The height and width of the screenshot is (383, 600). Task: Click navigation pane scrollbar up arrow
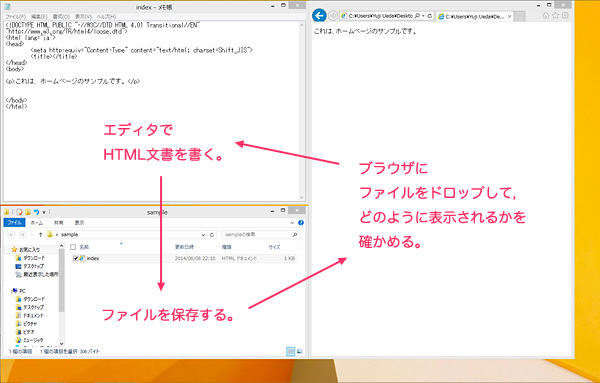click(62, 246)
